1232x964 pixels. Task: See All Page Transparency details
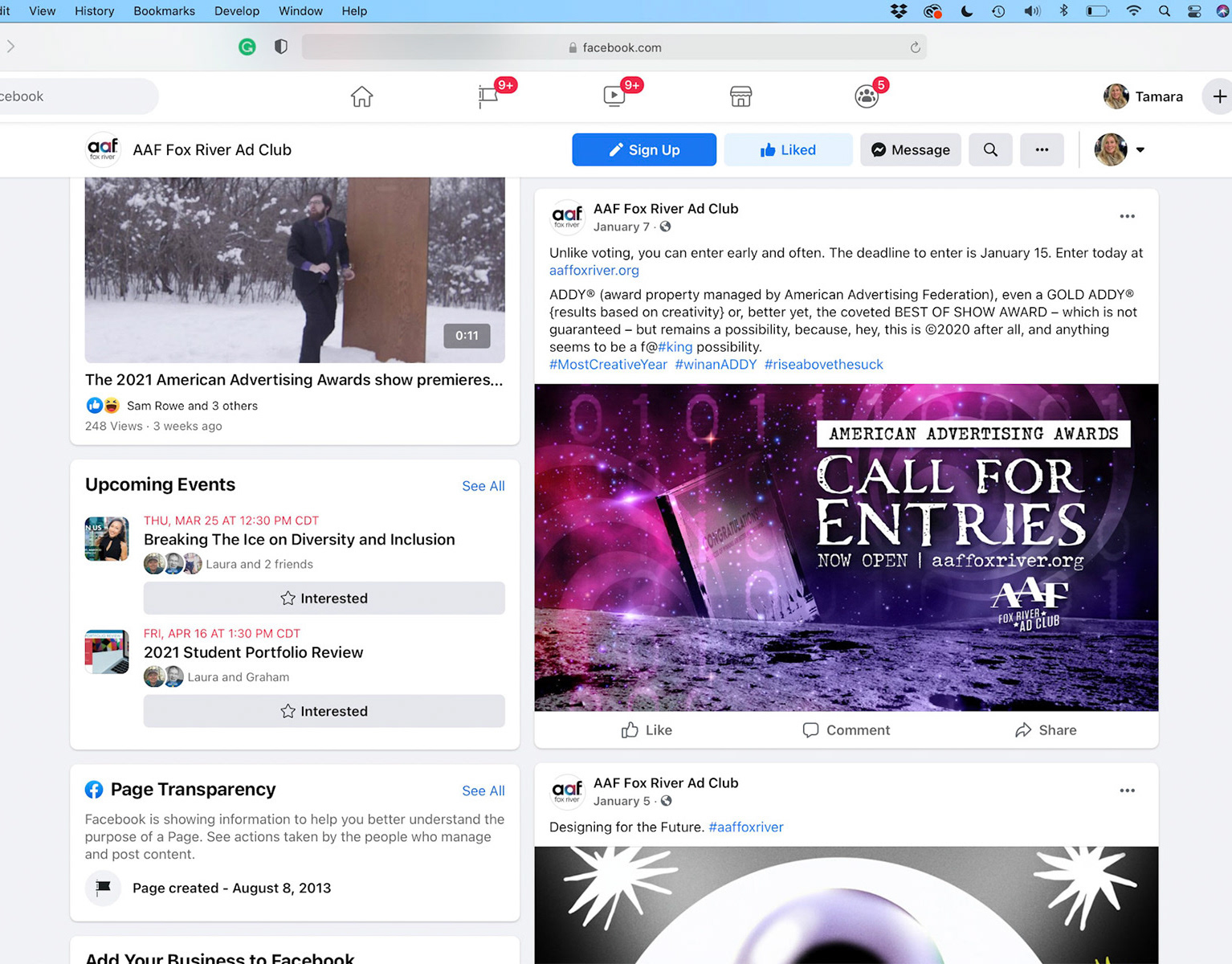tap(483, 790)
